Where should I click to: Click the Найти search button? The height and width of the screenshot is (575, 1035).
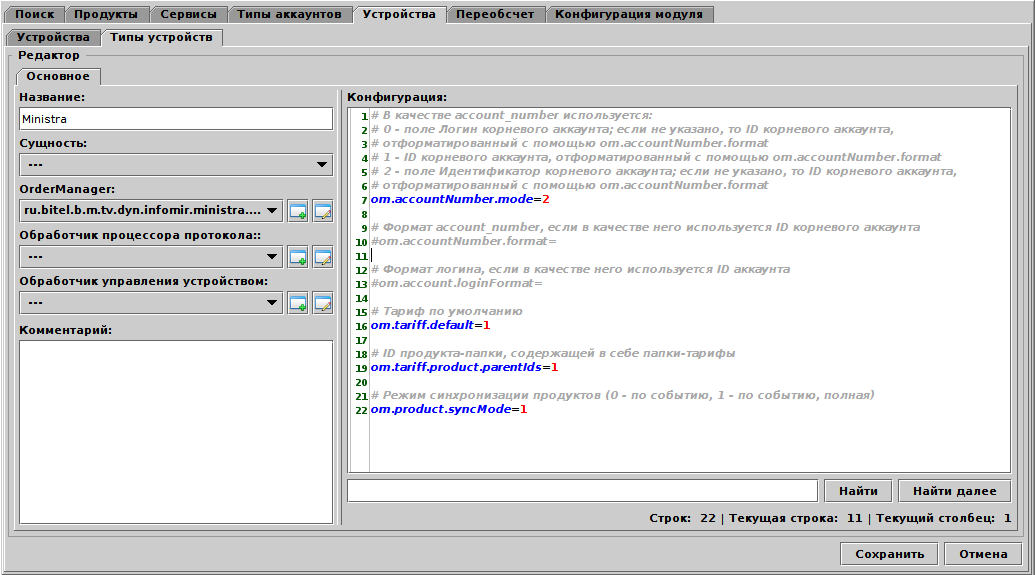click(858, 491)
